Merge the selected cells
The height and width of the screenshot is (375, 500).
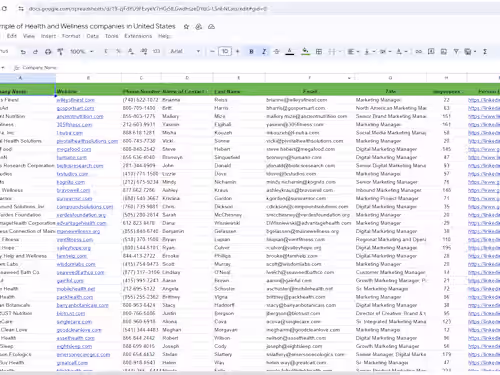(x=332, y=51)
